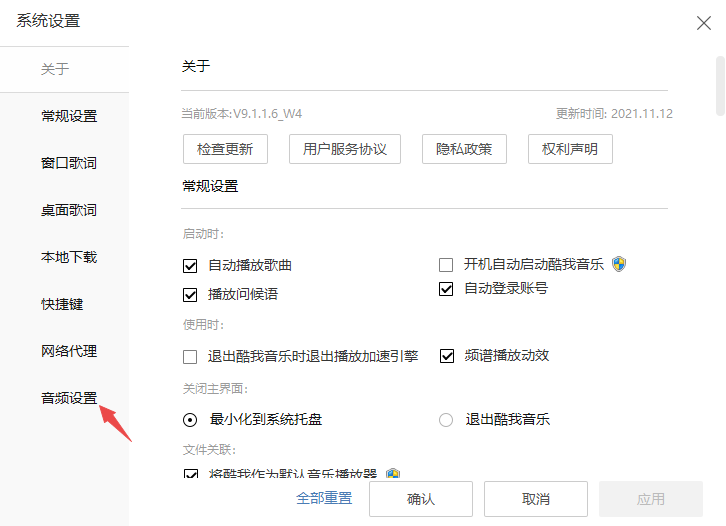Disable 频谱播放动效
Viewport: 726px width, 526px height.
pyautogui.click(x=447, y=356)
